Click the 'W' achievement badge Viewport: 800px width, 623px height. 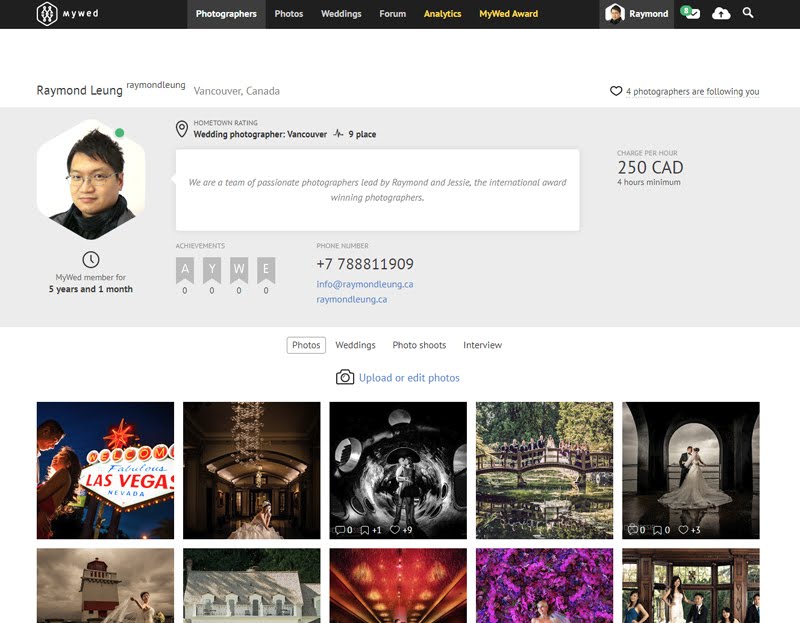[x=239, y=270]
